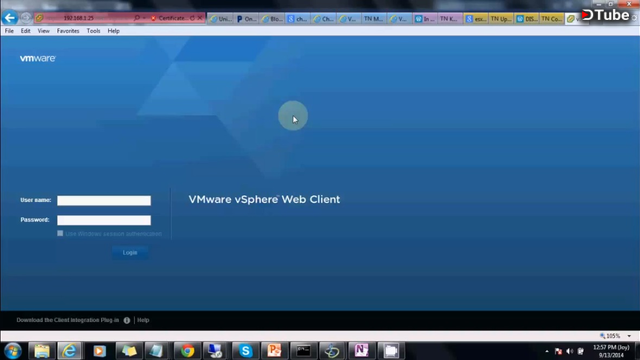Open the Help menu in menu bar
This screenshot has height=360, width=640.
[113, 31]
